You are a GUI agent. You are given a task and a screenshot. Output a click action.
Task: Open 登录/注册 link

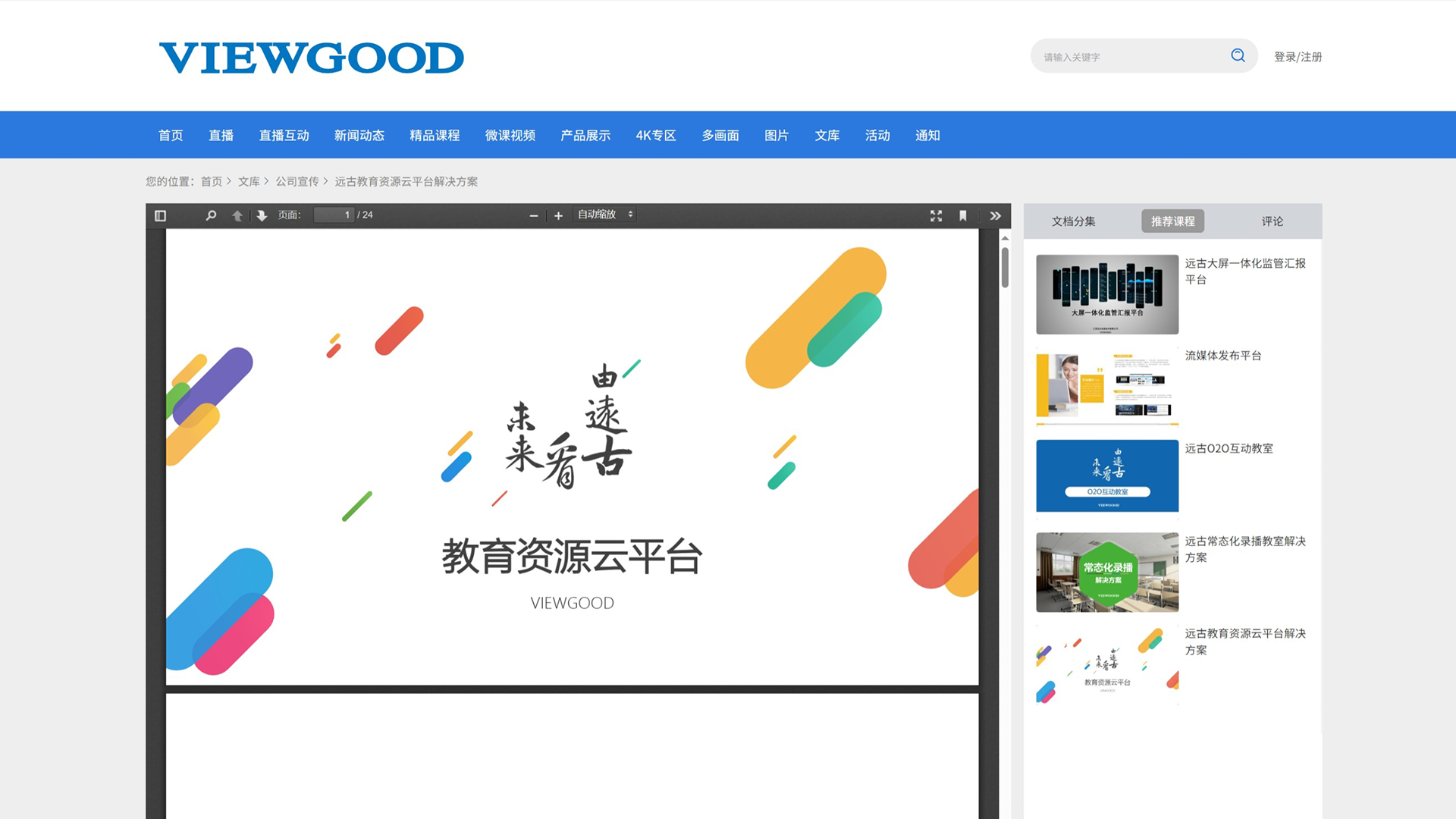point(1298,57)
